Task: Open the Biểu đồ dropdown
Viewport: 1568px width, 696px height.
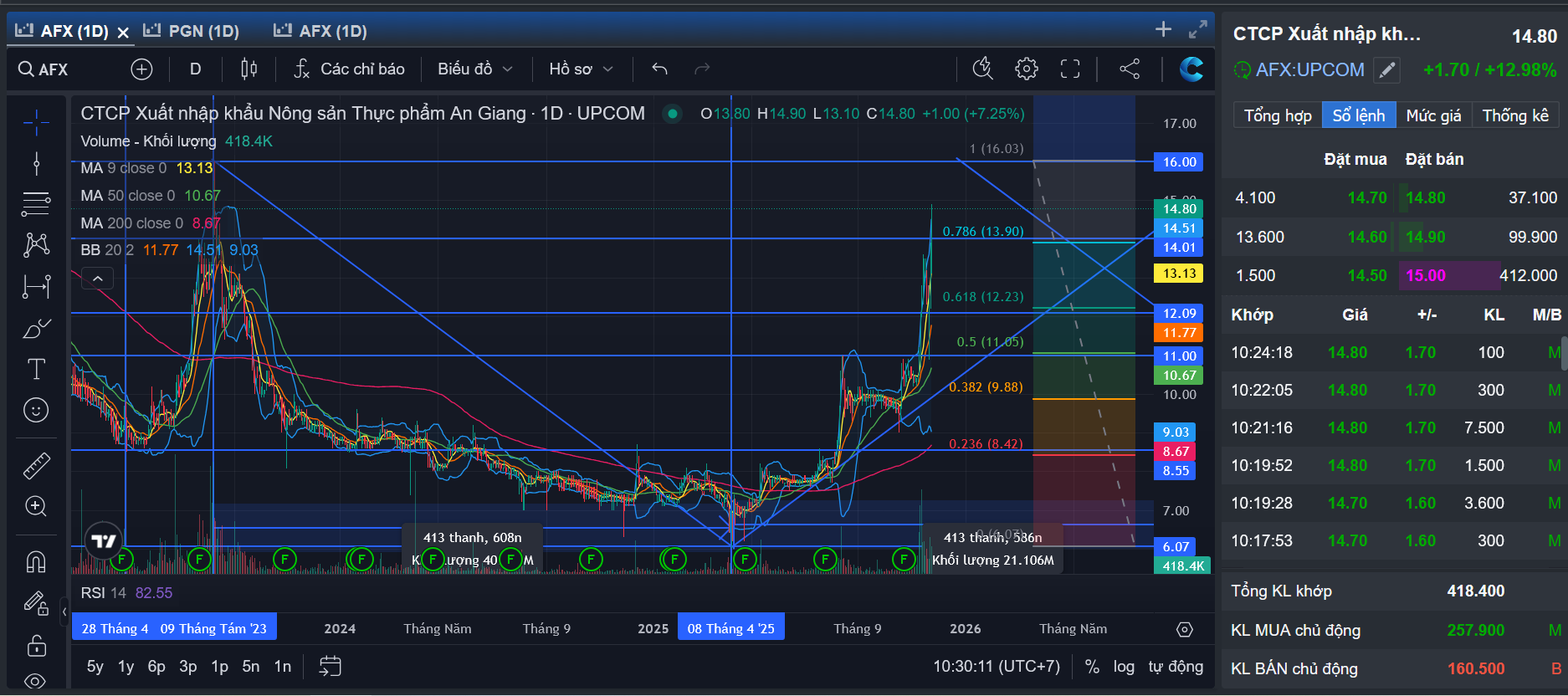Action: click(x=474, y=69)
